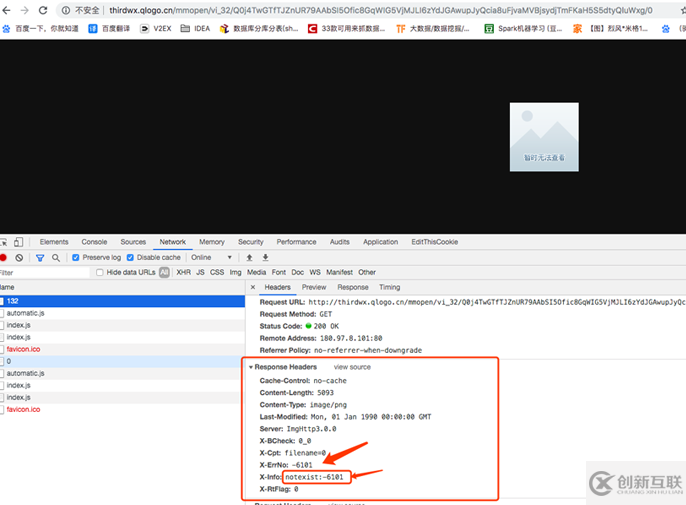This screenshot has width=686, height=505.
Task: Open the 百度翻译 bookmark
Action: click(109, 28)
